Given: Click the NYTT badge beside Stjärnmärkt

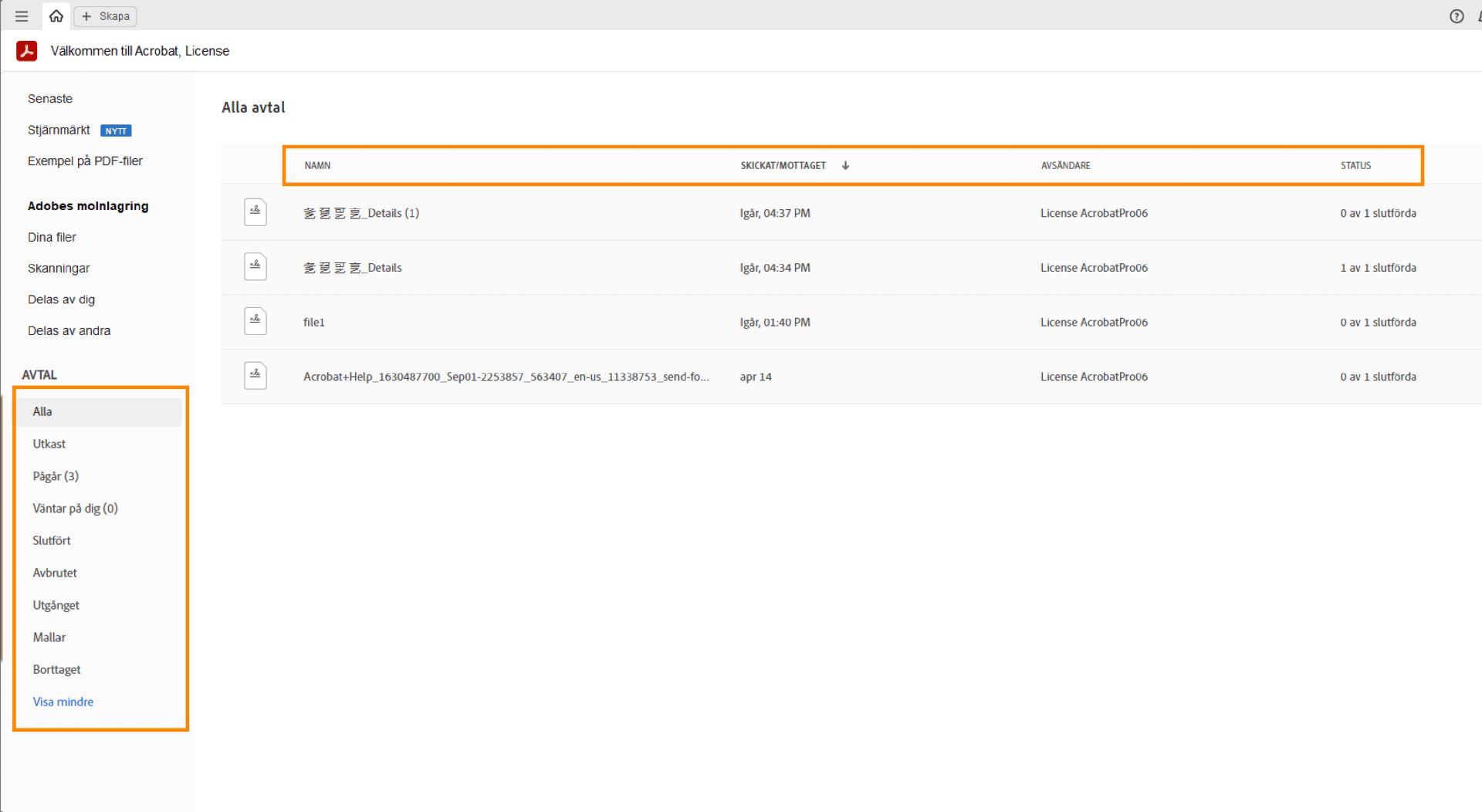Looking at the screenshot, I should pyautogui.click(x=116, y=130).
